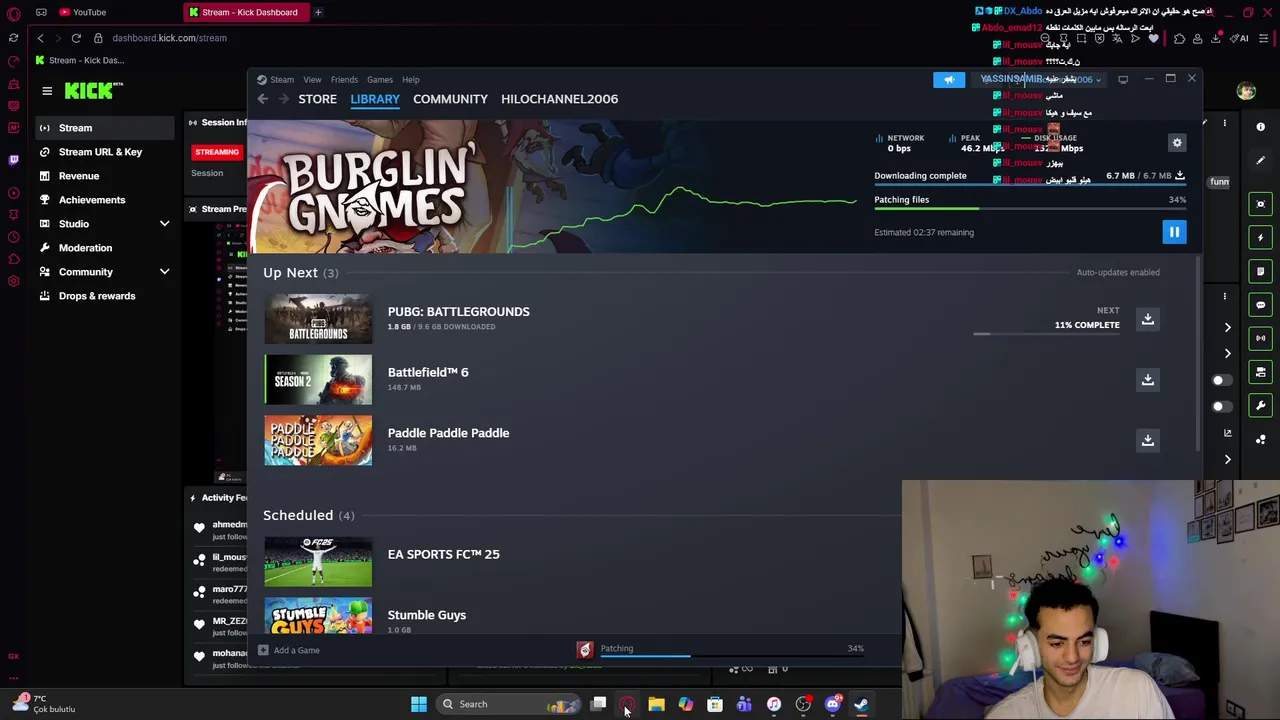1280x720 pixels.
Task: Open the Steam View menu
Action: click(312, 79)
